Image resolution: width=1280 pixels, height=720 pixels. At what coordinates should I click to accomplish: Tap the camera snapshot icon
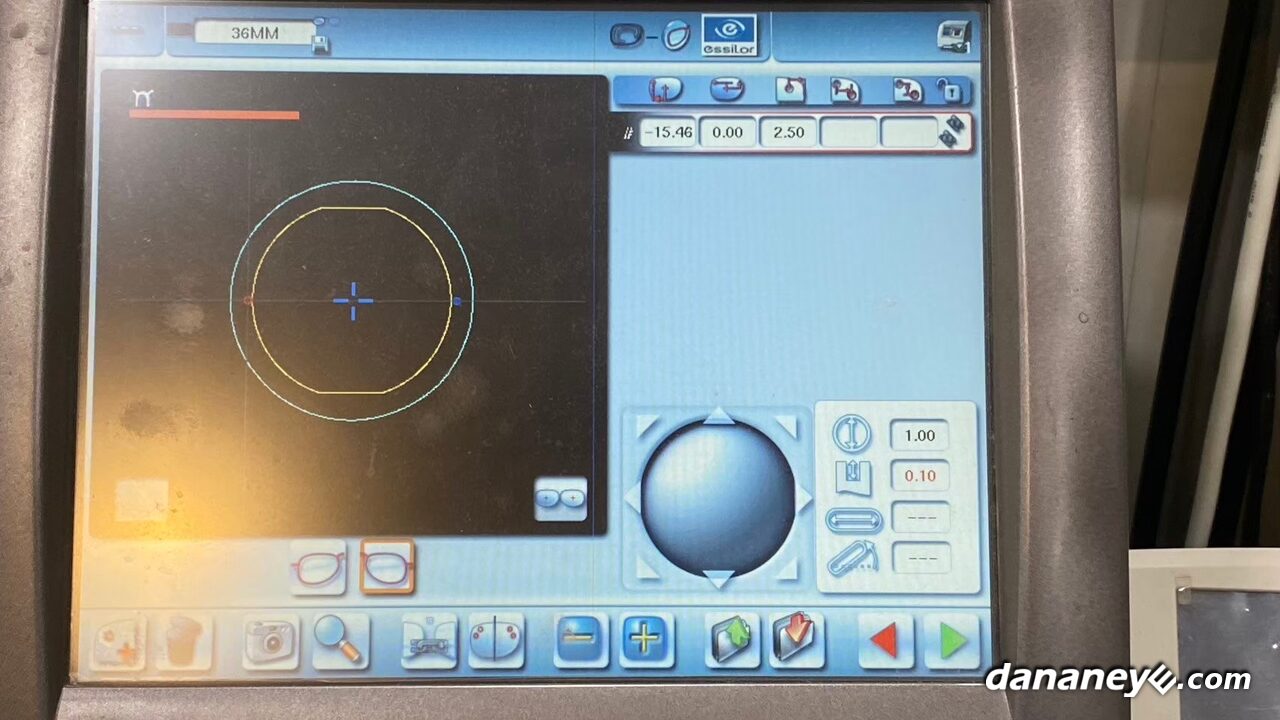click(x=270, y=641)
